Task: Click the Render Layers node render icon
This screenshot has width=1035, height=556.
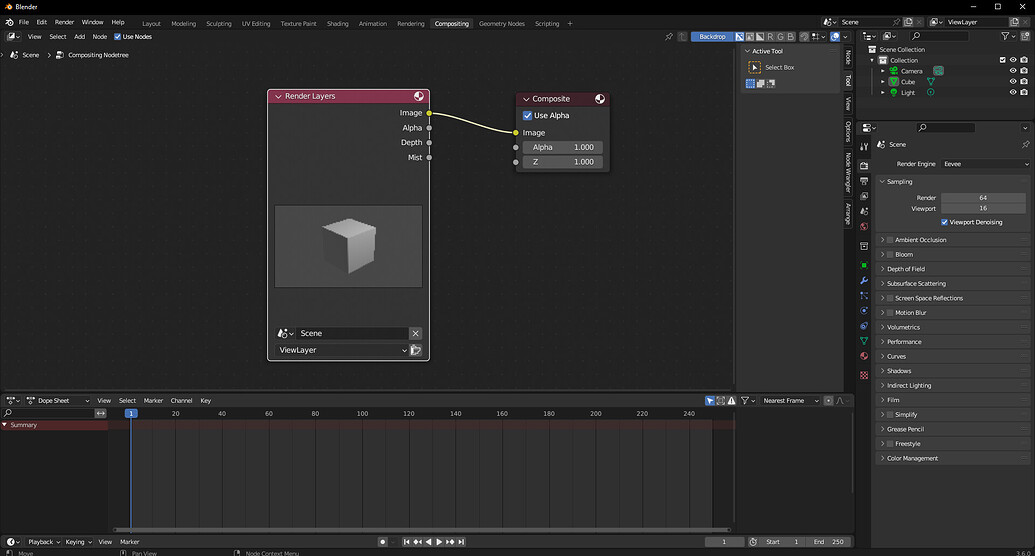Action: click(x=418, y=96)
